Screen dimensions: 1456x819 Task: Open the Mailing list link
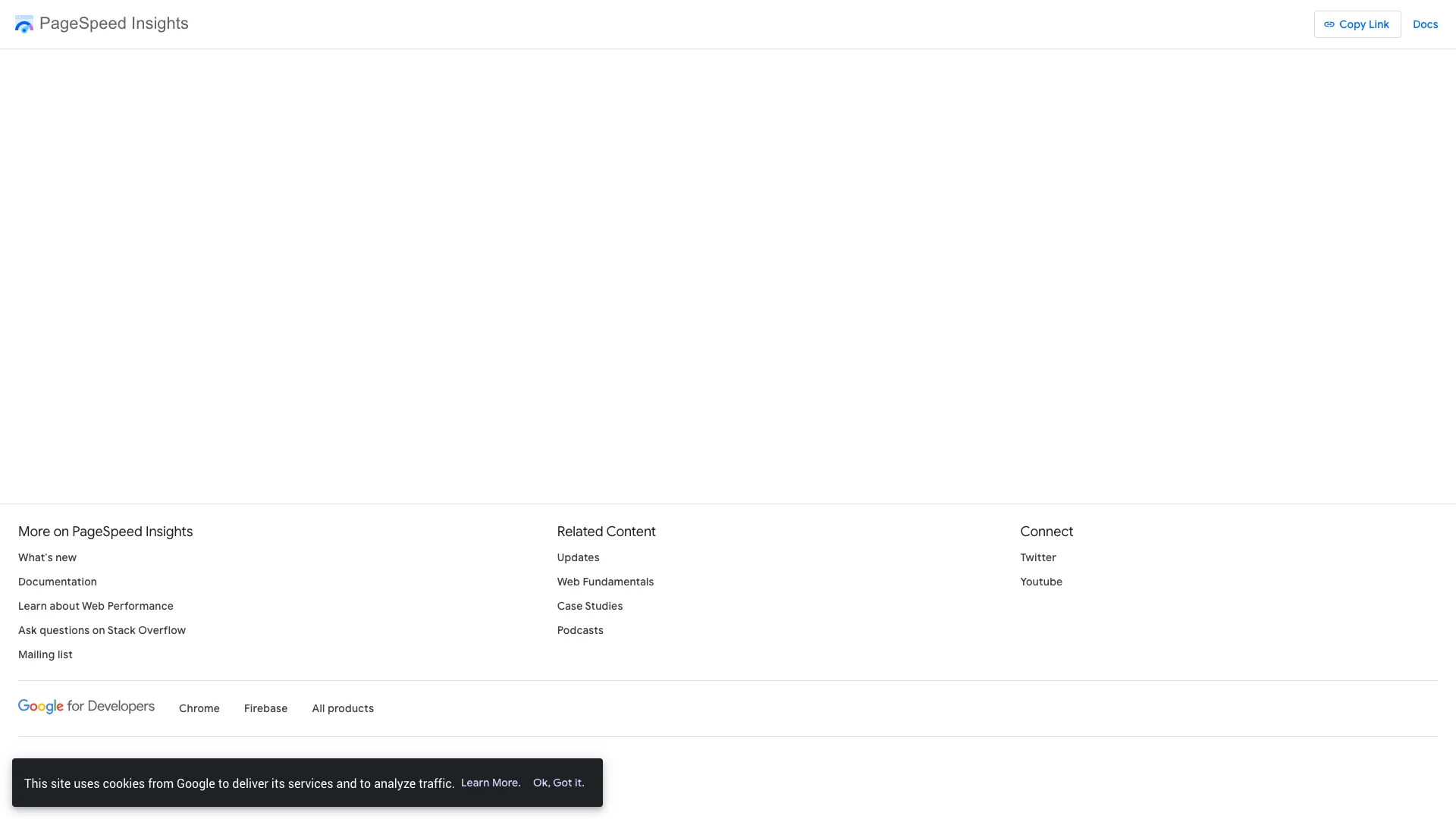pyautogui.click(x=45, y=654)
